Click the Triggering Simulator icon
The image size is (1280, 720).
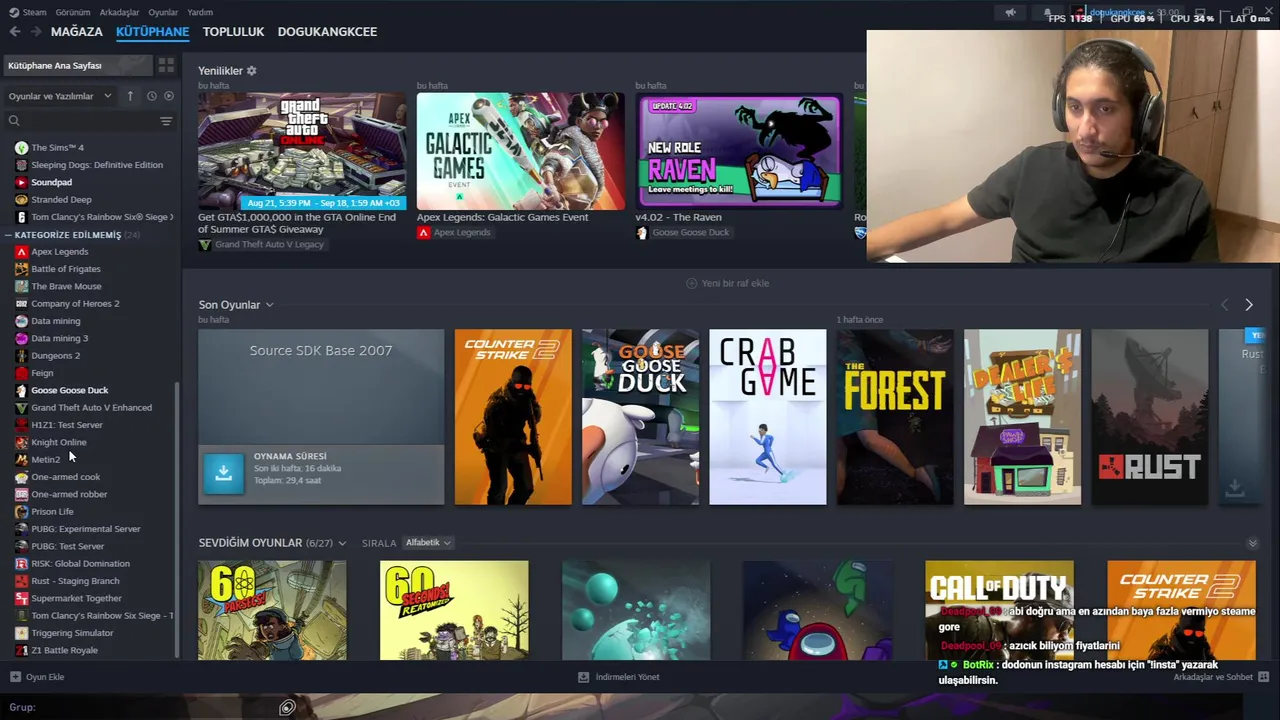21,633
